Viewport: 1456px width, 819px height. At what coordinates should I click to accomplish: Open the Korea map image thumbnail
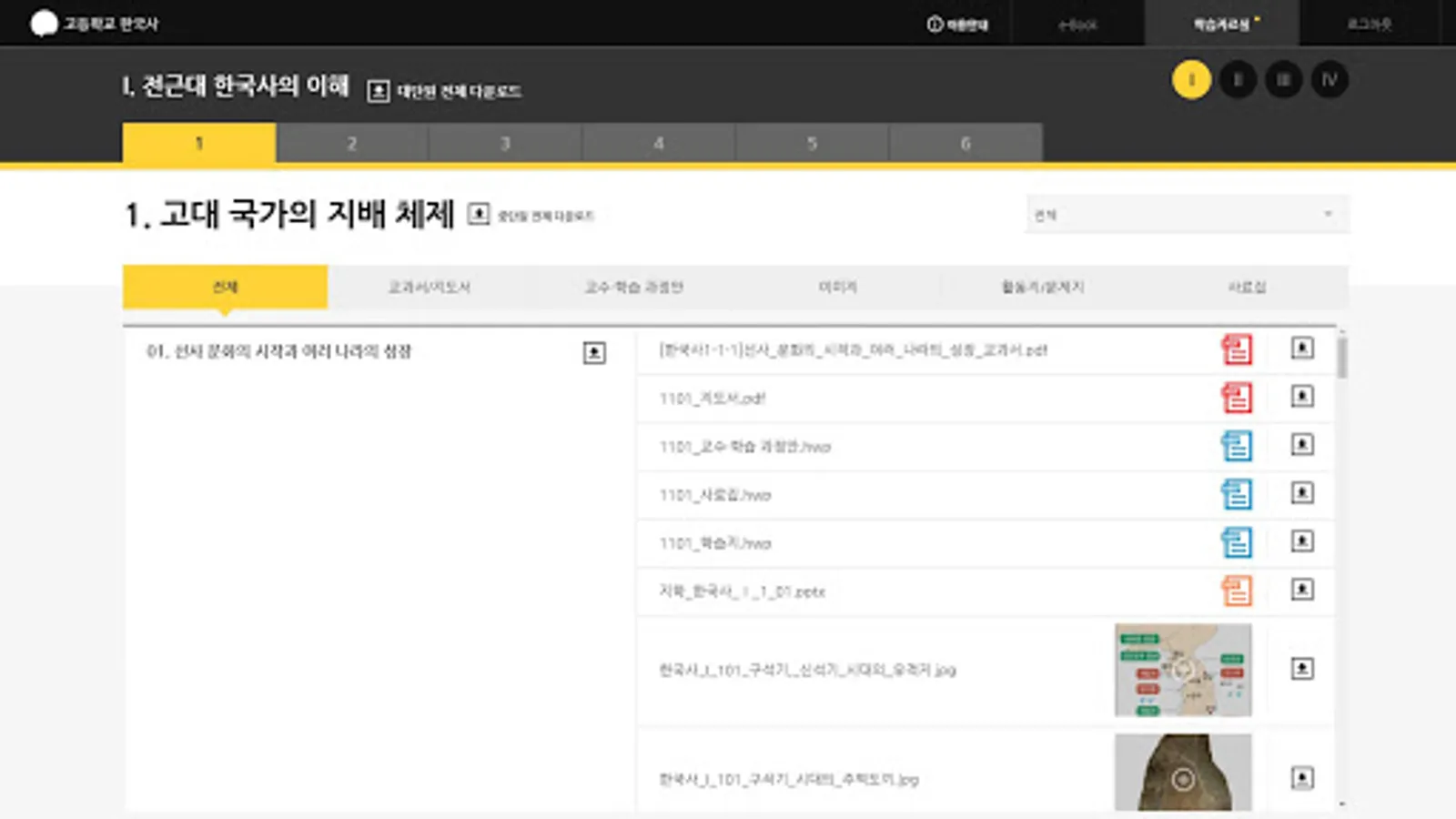(x=1183, y=670)
